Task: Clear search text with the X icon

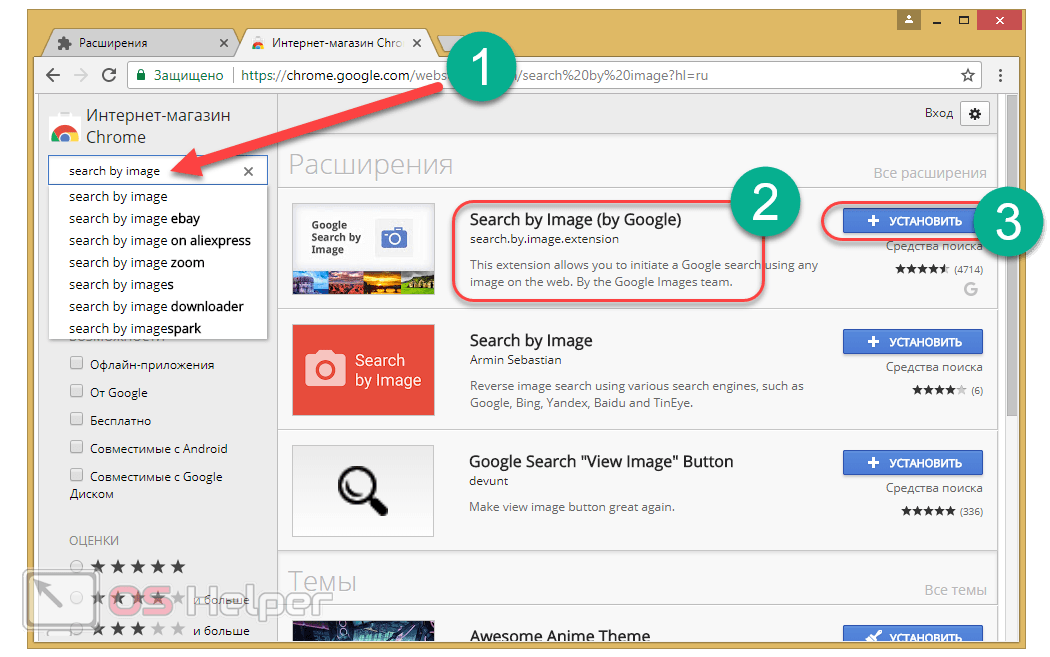Action: click(249, 171)
